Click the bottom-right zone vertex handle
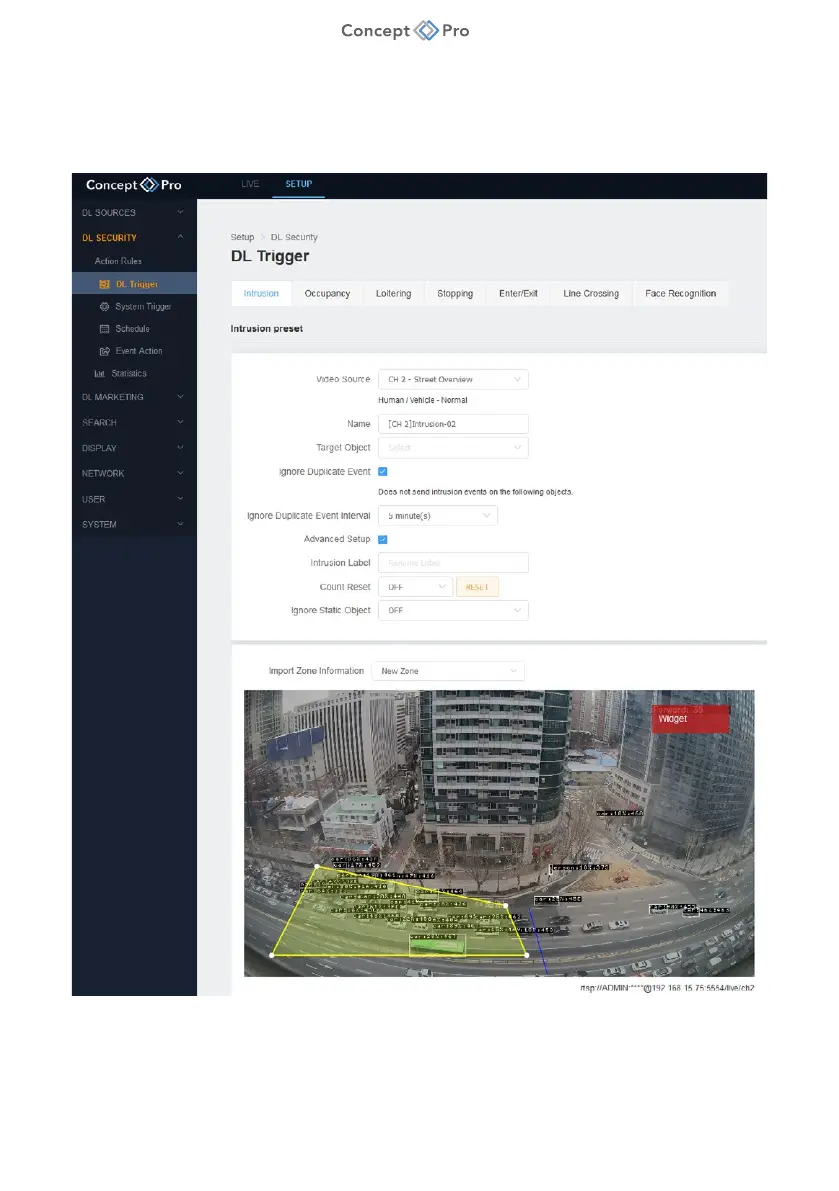 527,955
